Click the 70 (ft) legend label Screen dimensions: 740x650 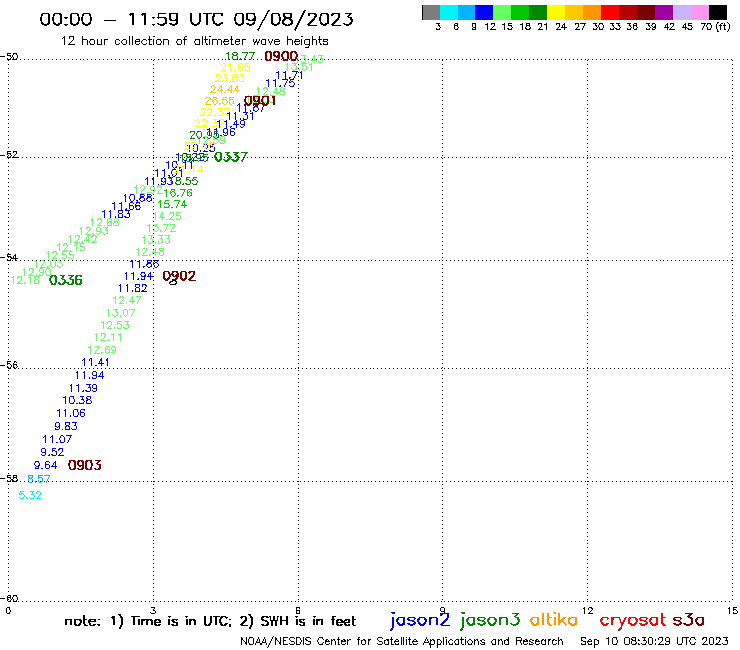coord(715,27)
